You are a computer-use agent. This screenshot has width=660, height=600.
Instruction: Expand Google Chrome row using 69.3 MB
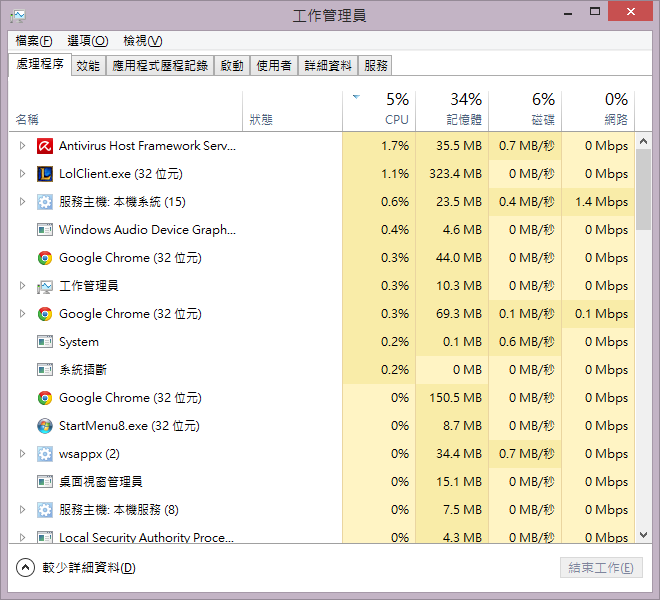23,314
